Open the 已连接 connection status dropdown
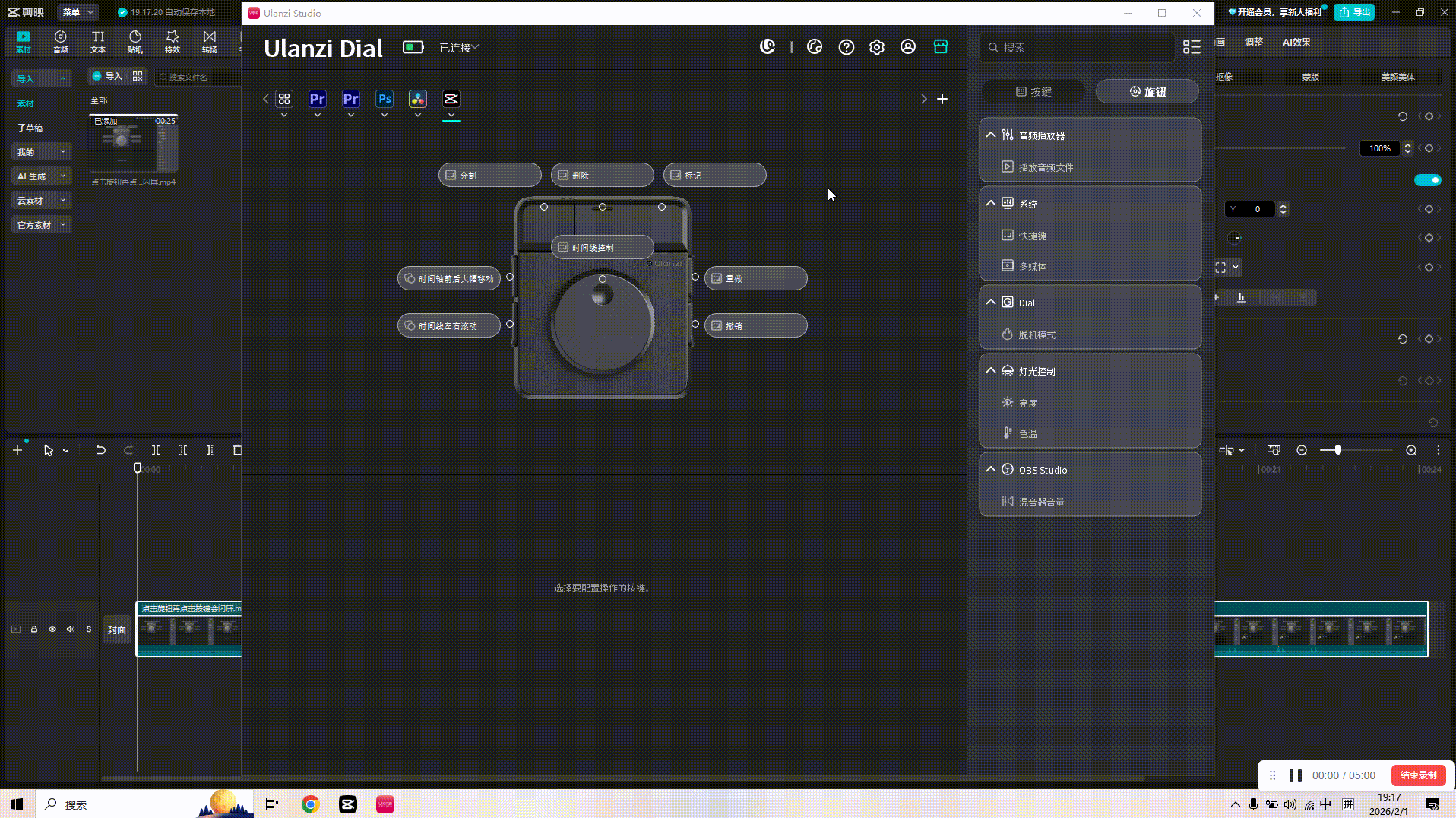The height and width of the screenshot is (818, 1456). pyautogui.click(x=457, y=46)
